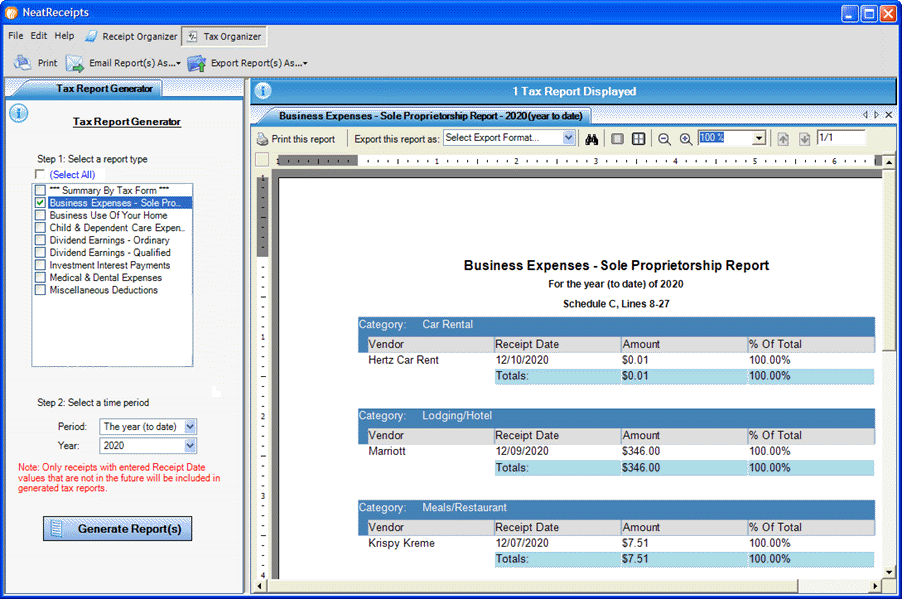Uncheck Business Expenses - Sole Pro checkbox
The image size is (902, 599).
point(40,203)
